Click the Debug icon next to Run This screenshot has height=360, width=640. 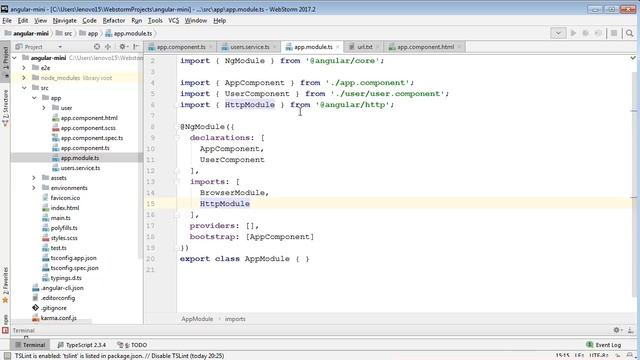(x=585, y=33)
